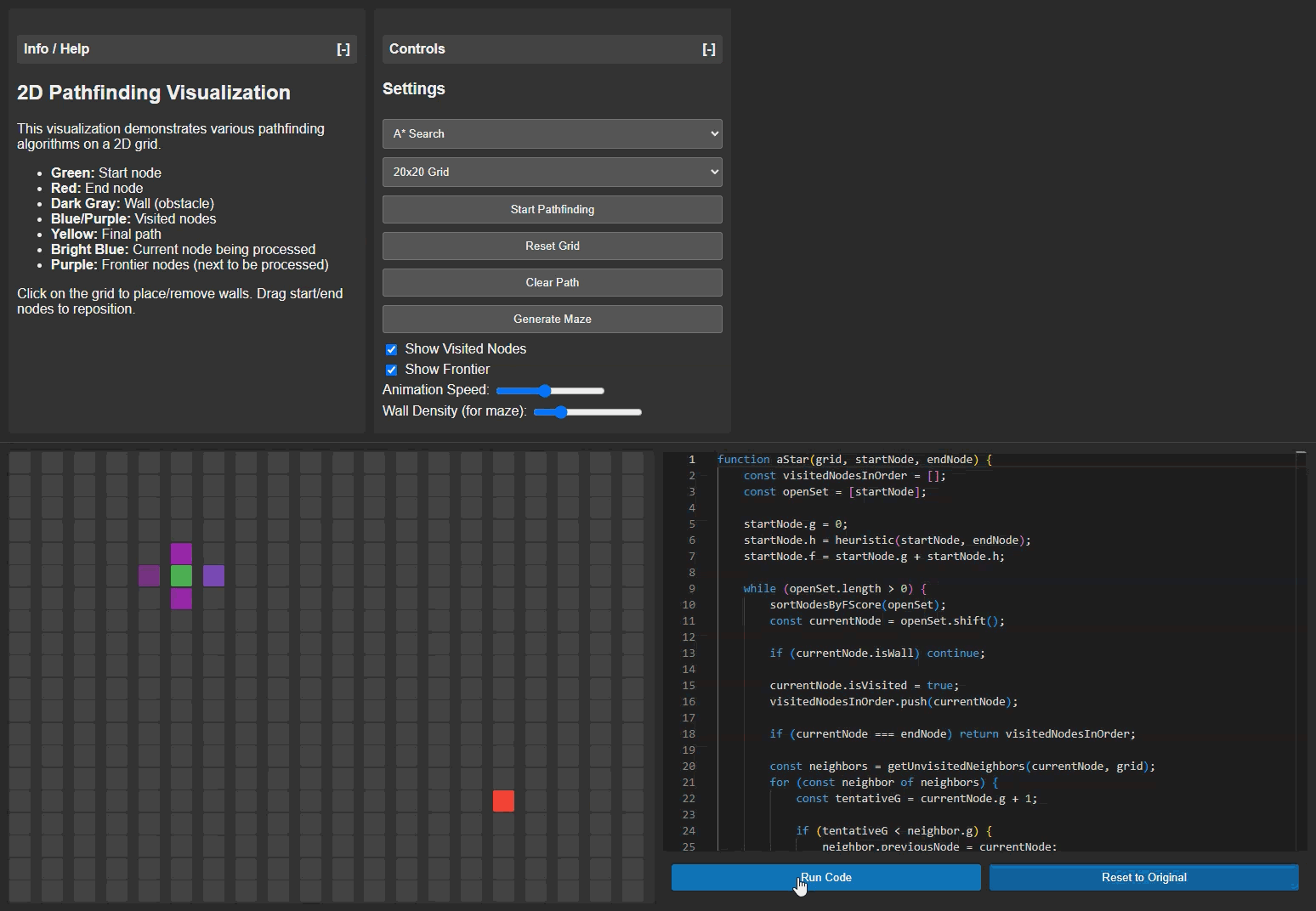The height and width of the screenshot is (911, 1316).
Task: Start the pathfinding animation
Action: pos(552,209)
